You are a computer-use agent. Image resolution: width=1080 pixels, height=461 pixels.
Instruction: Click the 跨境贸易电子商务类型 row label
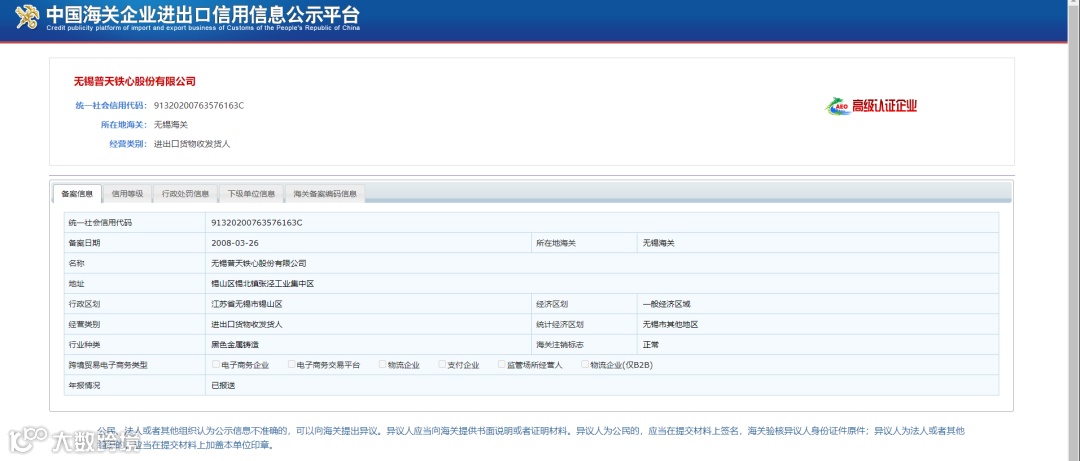108,365
